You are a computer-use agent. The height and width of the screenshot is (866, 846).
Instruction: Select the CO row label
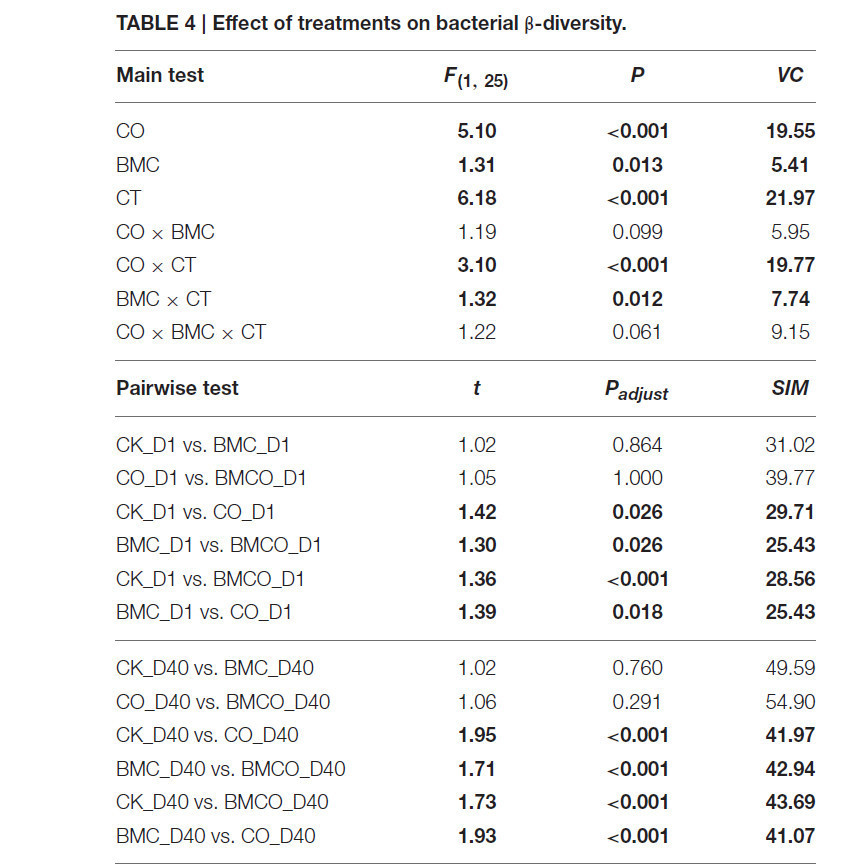click(130, 131)
